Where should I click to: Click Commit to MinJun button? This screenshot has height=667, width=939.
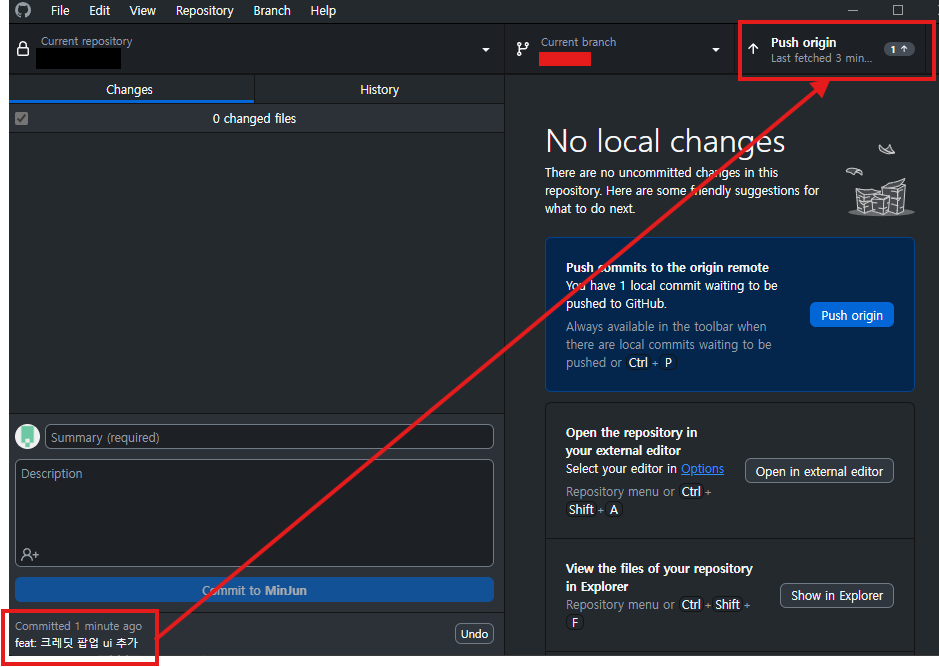255,590
